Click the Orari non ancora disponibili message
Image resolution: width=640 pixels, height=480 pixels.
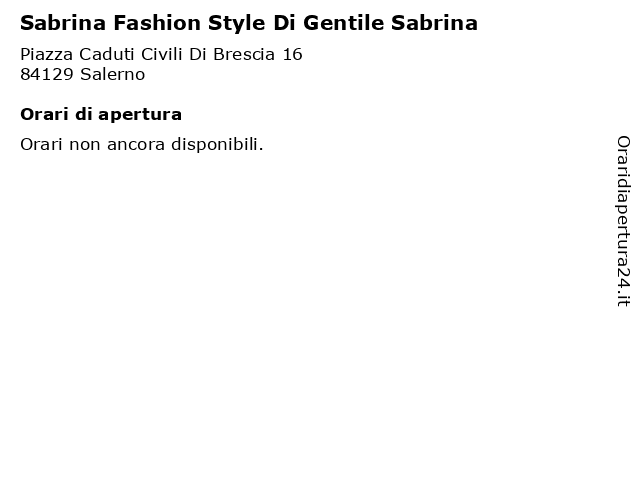[142, 144]
